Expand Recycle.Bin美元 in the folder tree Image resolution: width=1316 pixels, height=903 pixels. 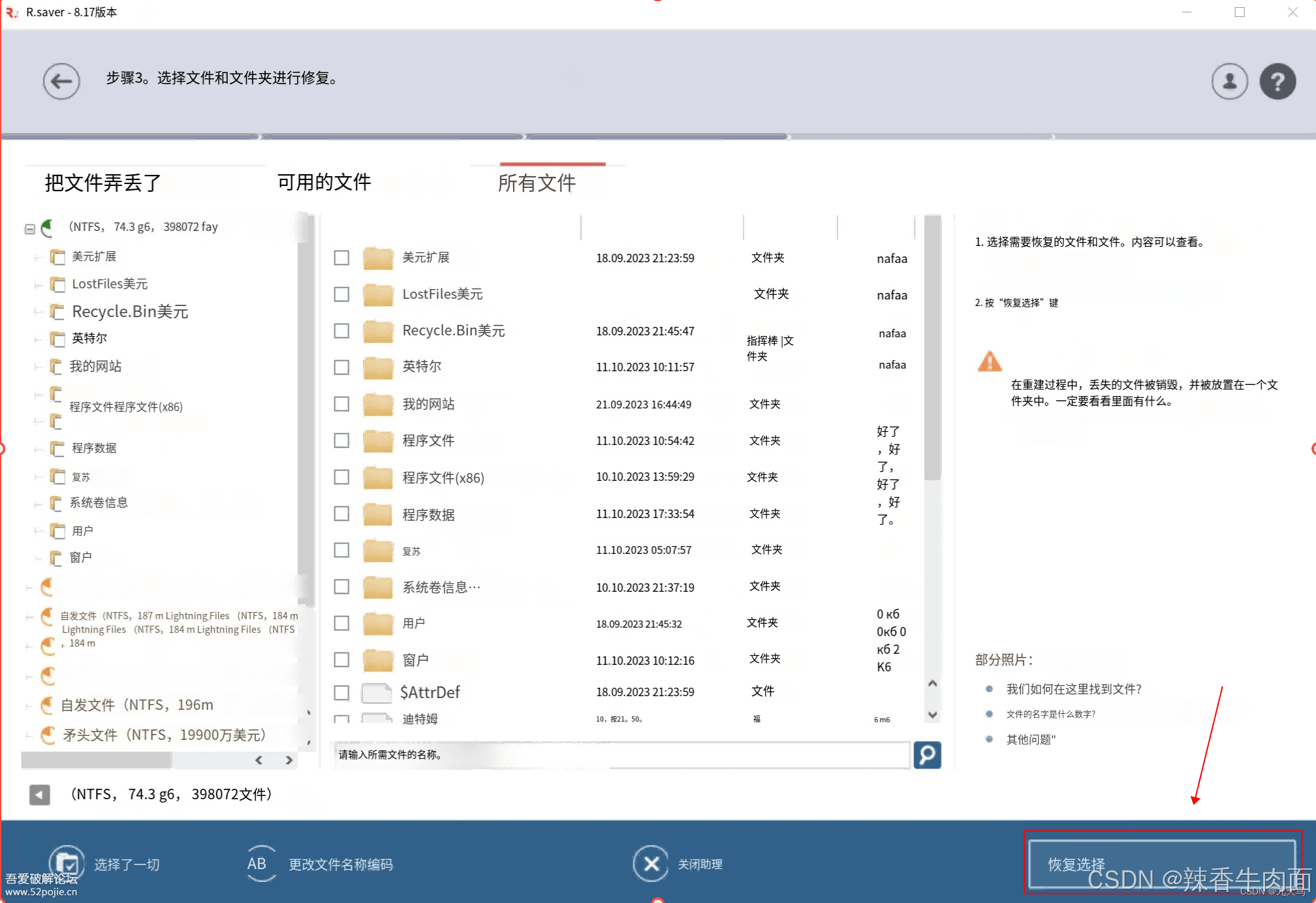click(x=38, y=313)
